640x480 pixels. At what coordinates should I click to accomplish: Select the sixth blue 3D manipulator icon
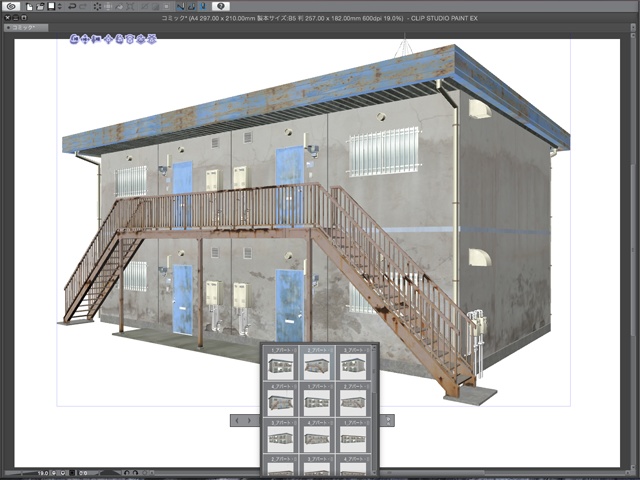coord(129,40)
